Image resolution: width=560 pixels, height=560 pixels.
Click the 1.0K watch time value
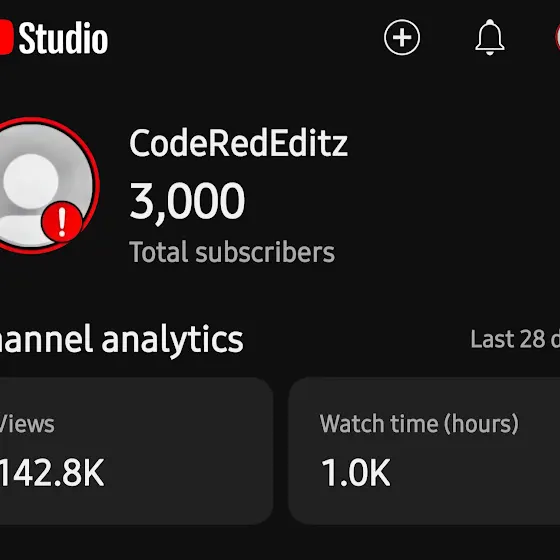356,472
